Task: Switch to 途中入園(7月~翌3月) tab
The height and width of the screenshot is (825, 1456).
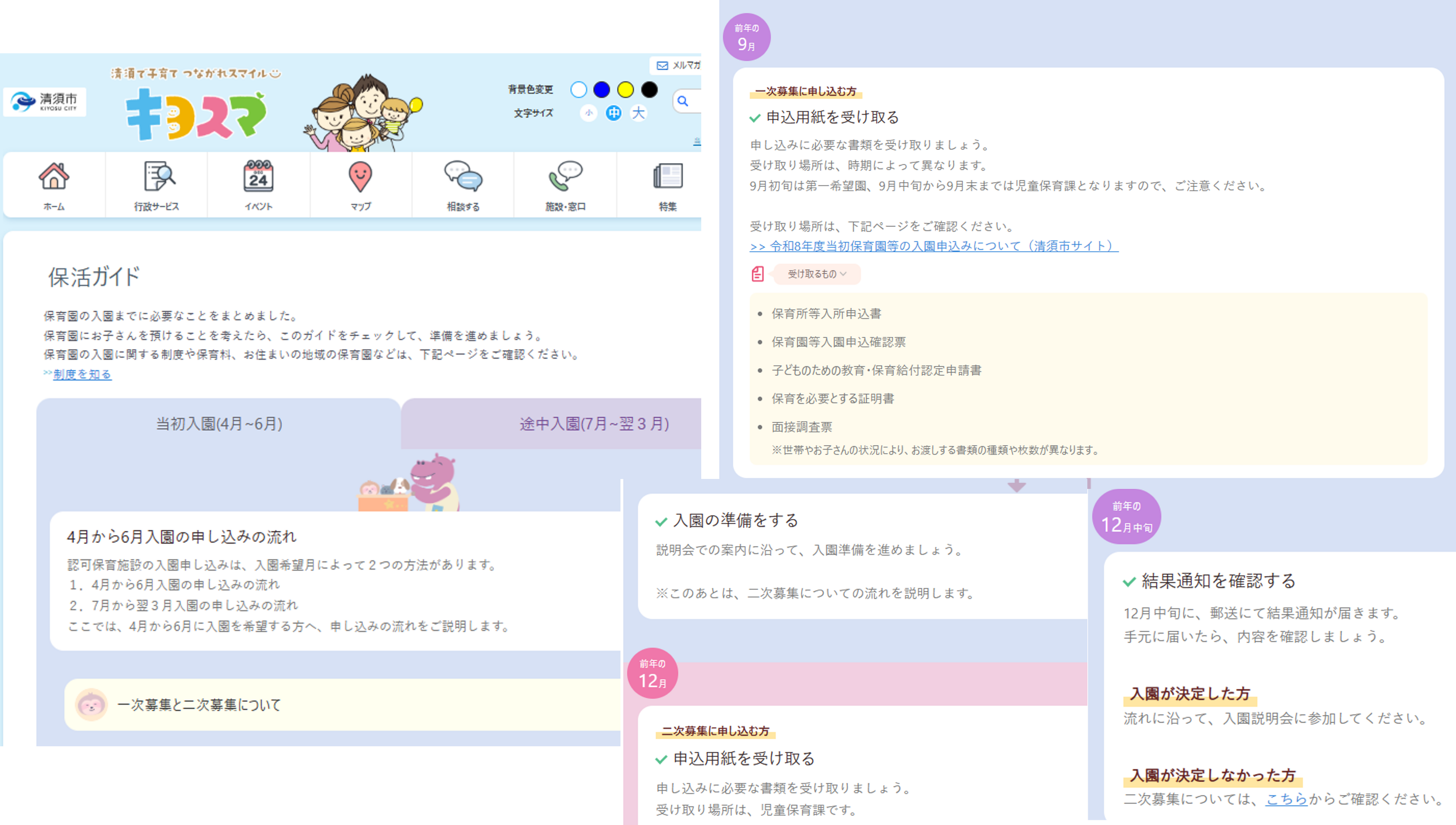Action: [593, 424]
